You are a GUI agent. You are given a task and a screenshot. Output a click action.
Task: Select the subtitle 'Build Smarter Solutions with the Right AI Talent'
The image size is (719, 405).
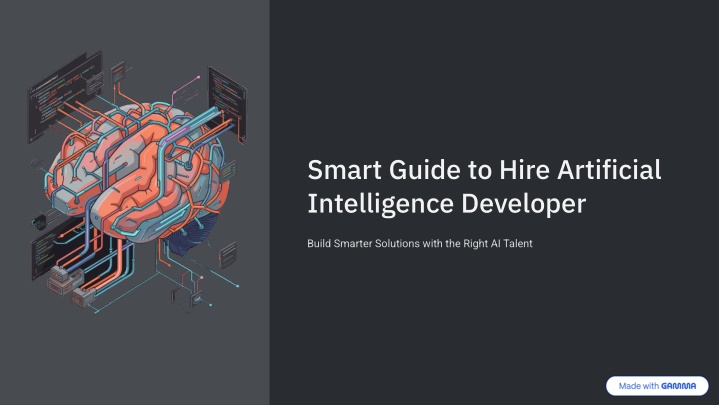tap(420, 244)
